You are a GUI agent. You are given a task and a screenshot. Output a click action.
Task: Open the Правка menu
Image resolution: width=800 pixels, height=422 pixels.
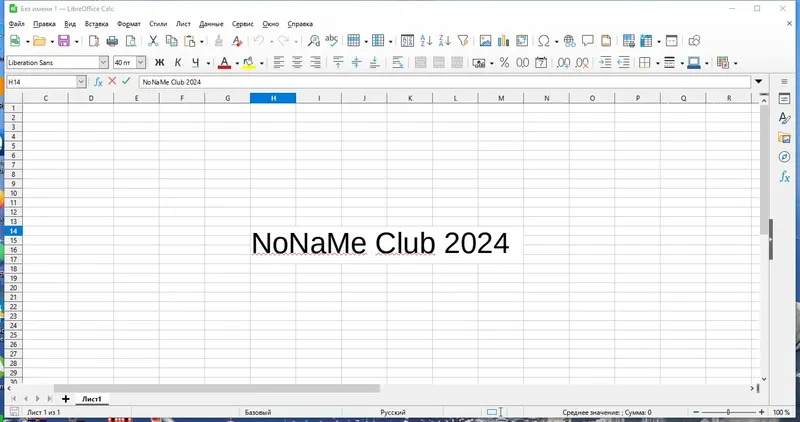[44, 24]
